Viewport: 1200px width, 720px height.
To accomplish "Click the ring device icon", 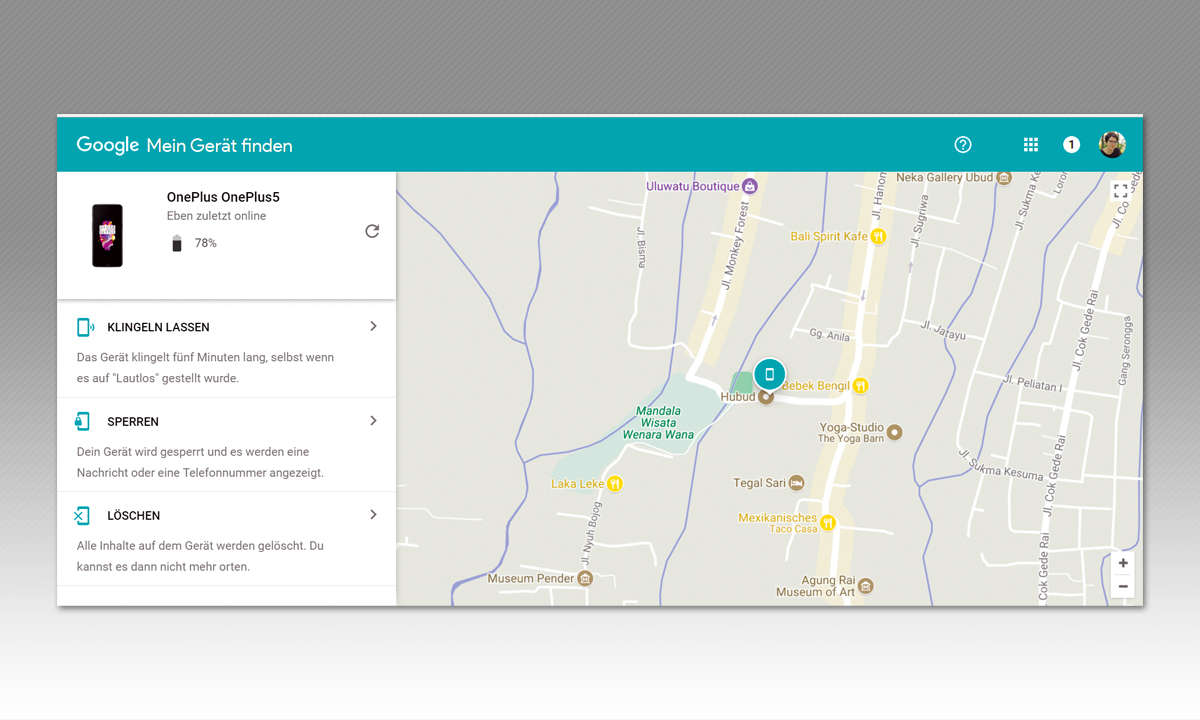I will point(85,327).
